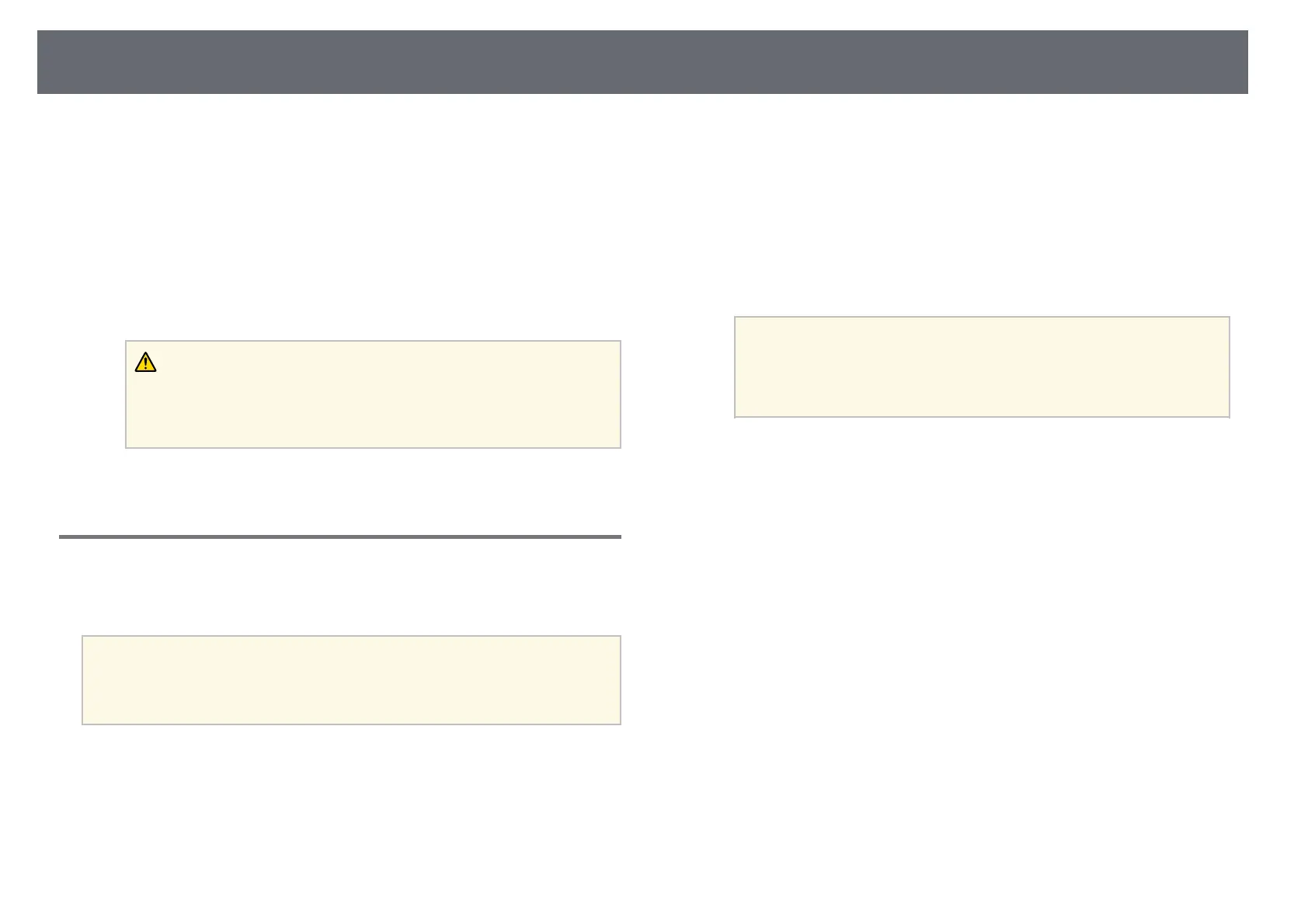Select the caution symbol in the left box

click(145, 363)
